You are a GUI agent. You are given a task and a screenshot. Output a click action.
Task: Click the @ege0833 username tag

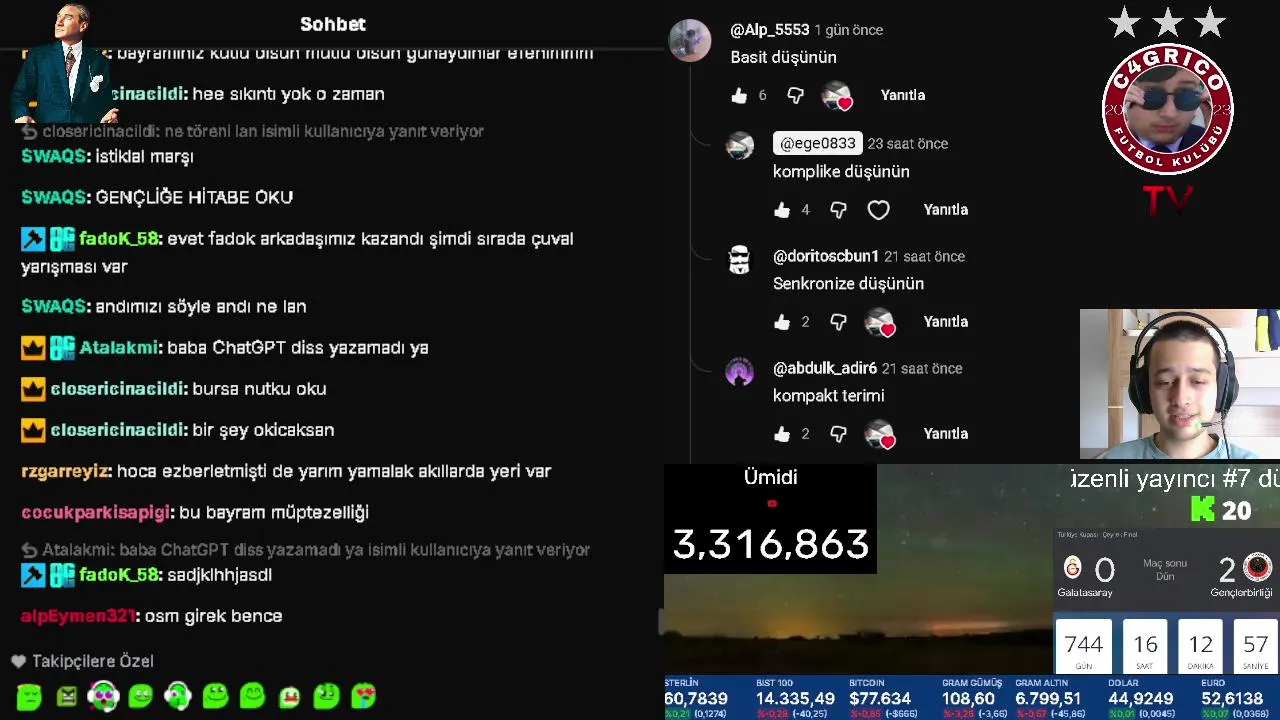(x=817, y=143)
